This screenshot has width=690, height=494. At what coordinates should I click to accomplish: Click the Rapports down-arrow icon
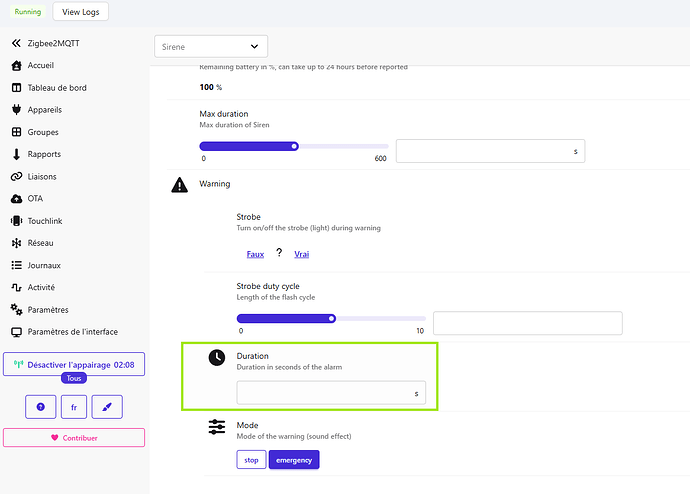(16, 154)
